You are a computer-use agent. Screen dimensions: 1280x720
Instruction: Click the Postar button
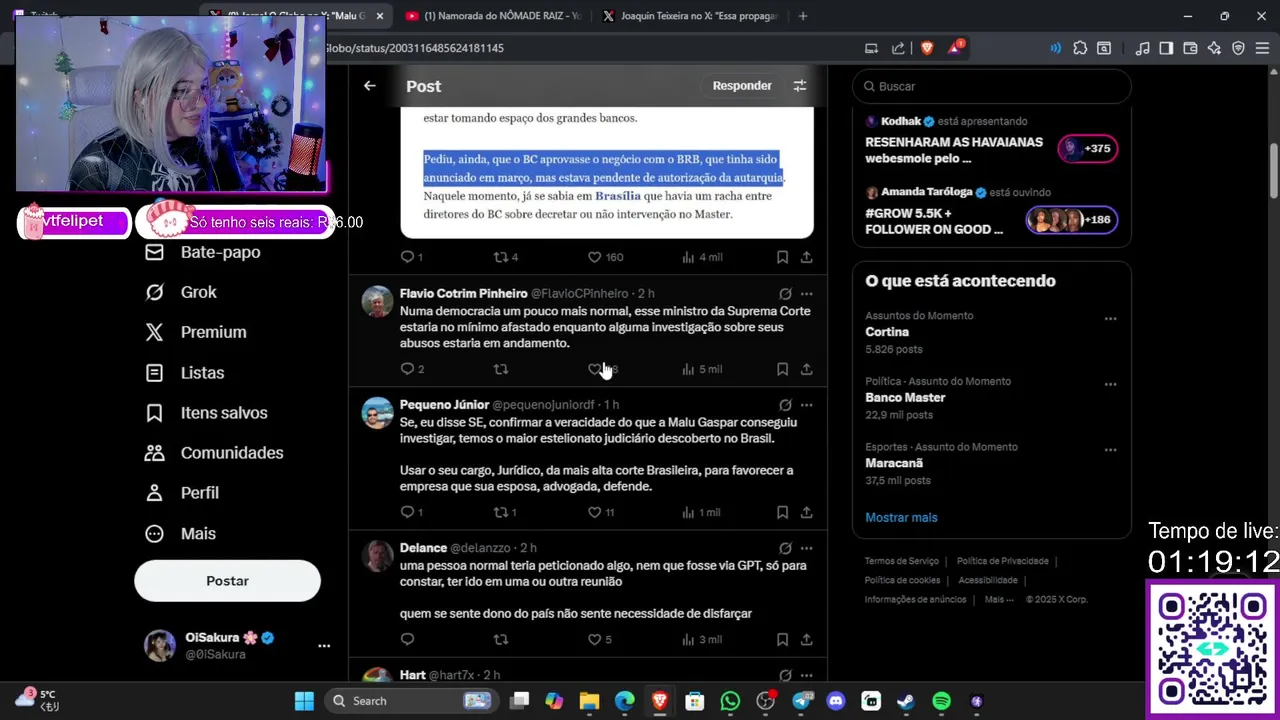227,581
